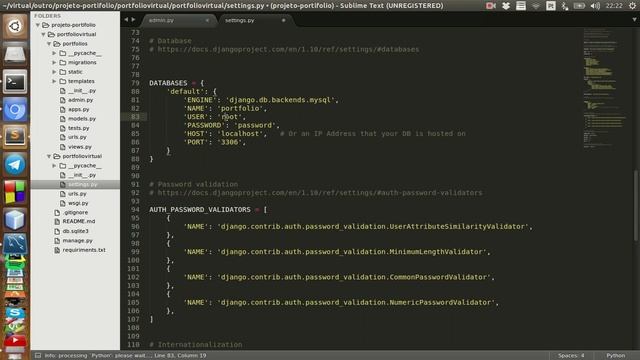Go to next tab with right arrow
Image resolution: width=640 pixels, height=360 pixels.
pyautogui.click(x=133, y=20)
